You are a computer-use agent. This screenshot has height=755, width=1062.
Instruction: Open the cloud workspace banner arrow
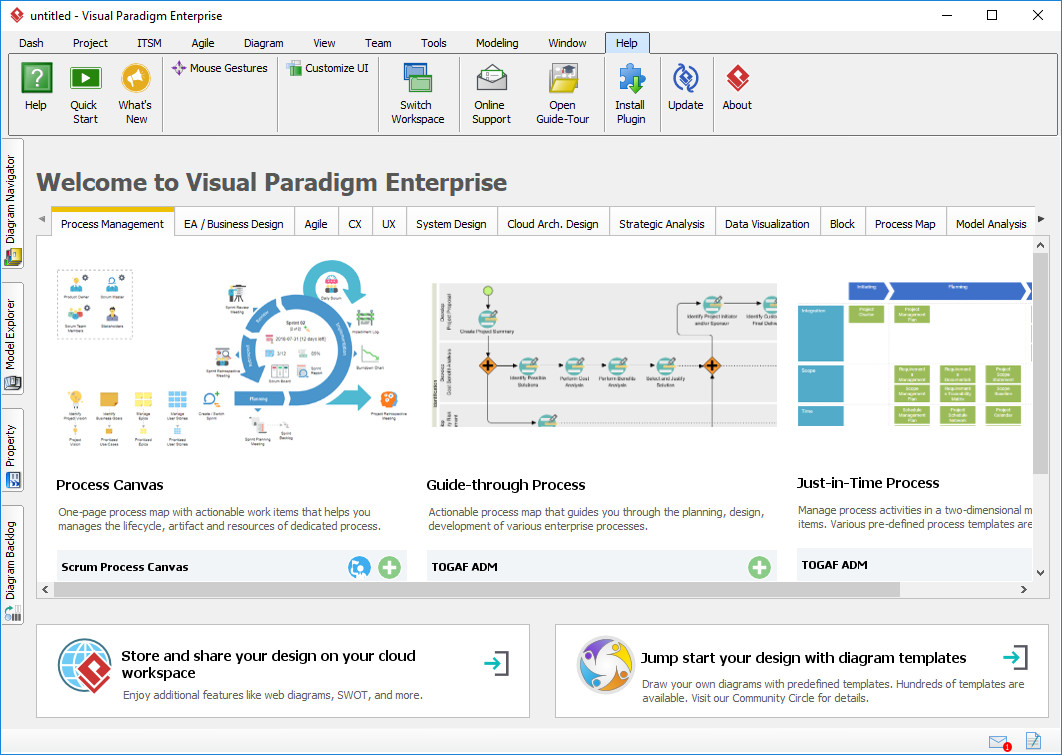click(x=496, y=664)
